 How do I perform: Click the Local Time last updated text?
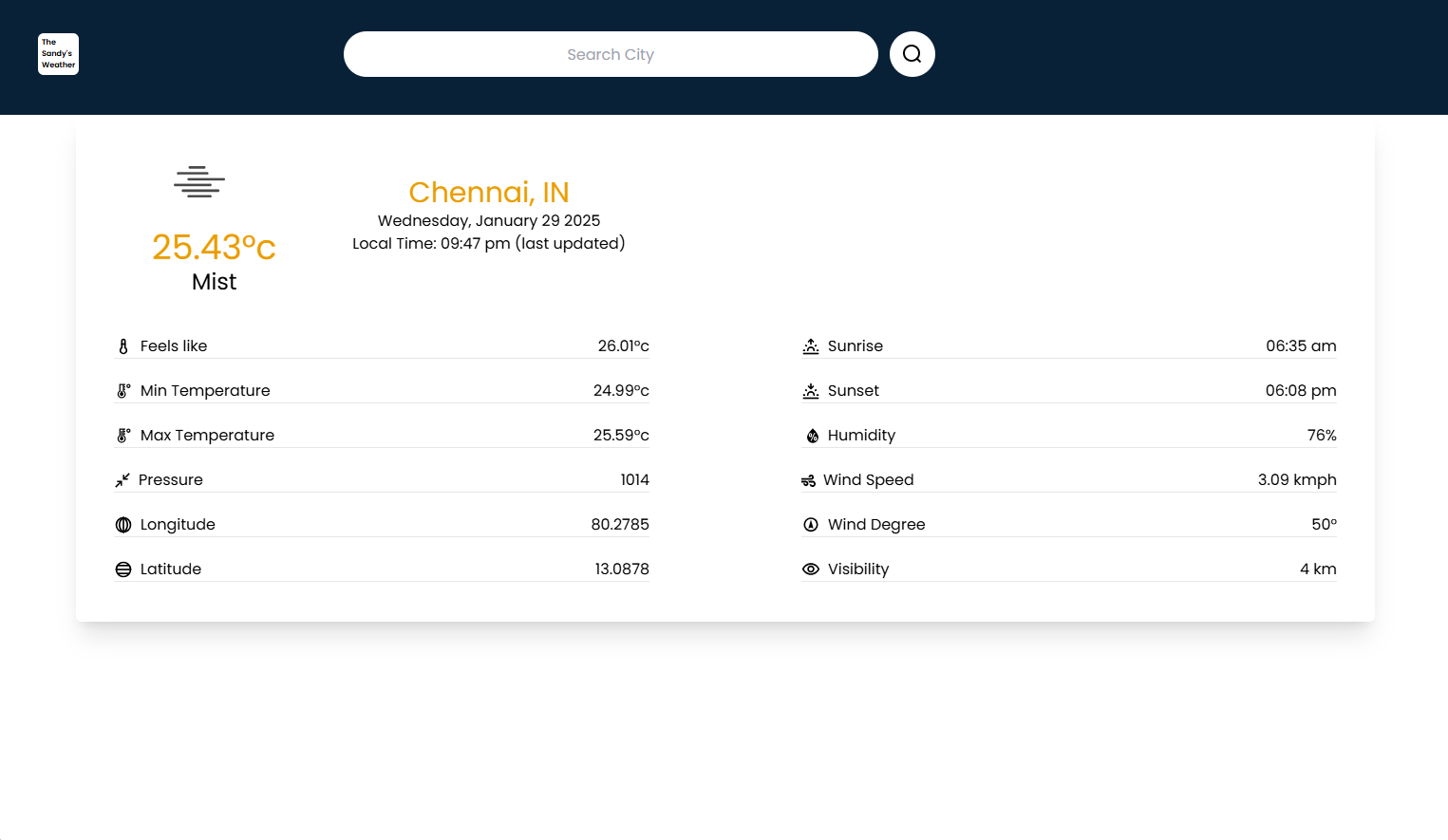488,244
